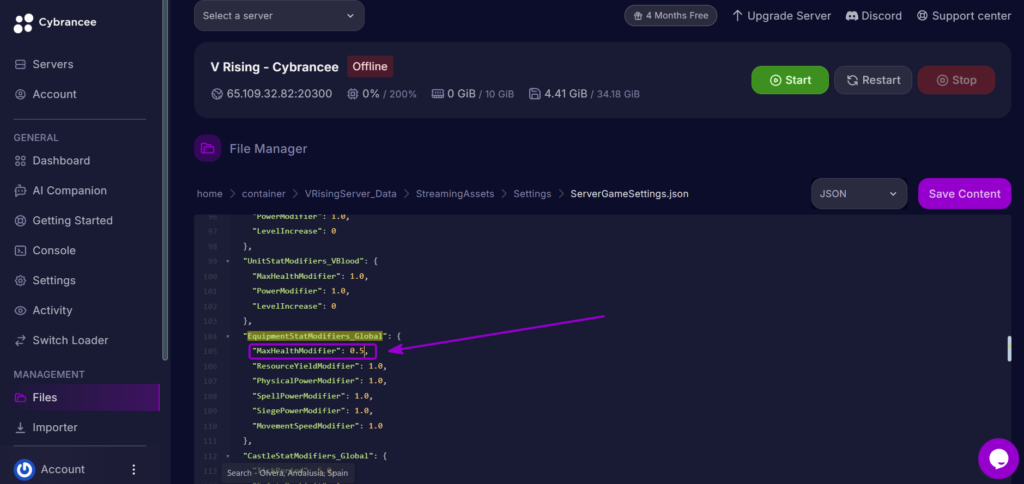Click line number 104 in gutter
This screenshot has height=484, width=1024.
pyautogui.click(x=210, y=336)
